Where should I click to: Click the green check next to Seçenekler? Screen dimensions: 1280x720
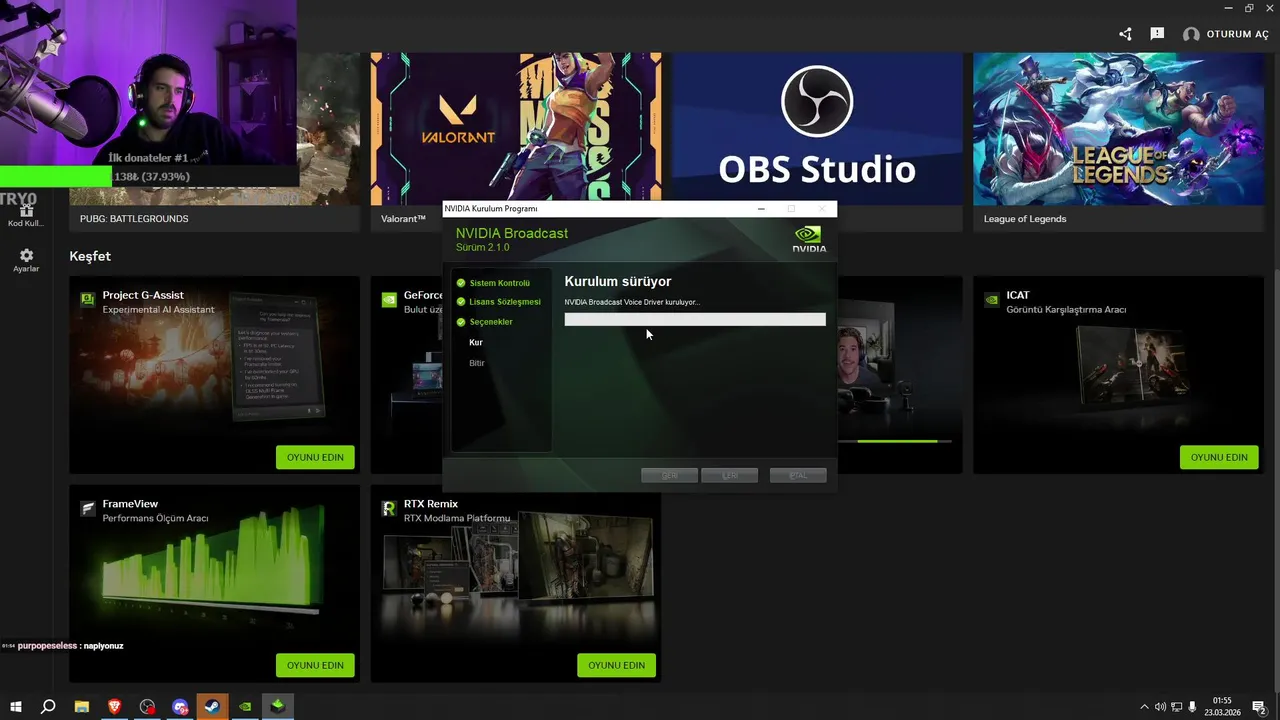[x=461, y=322]
